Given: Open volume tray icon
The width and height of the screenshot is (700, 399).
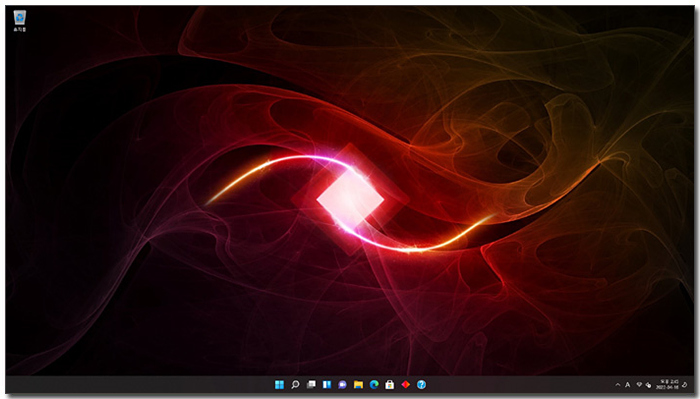Looking at the screenshot, I should coord(648,385).
